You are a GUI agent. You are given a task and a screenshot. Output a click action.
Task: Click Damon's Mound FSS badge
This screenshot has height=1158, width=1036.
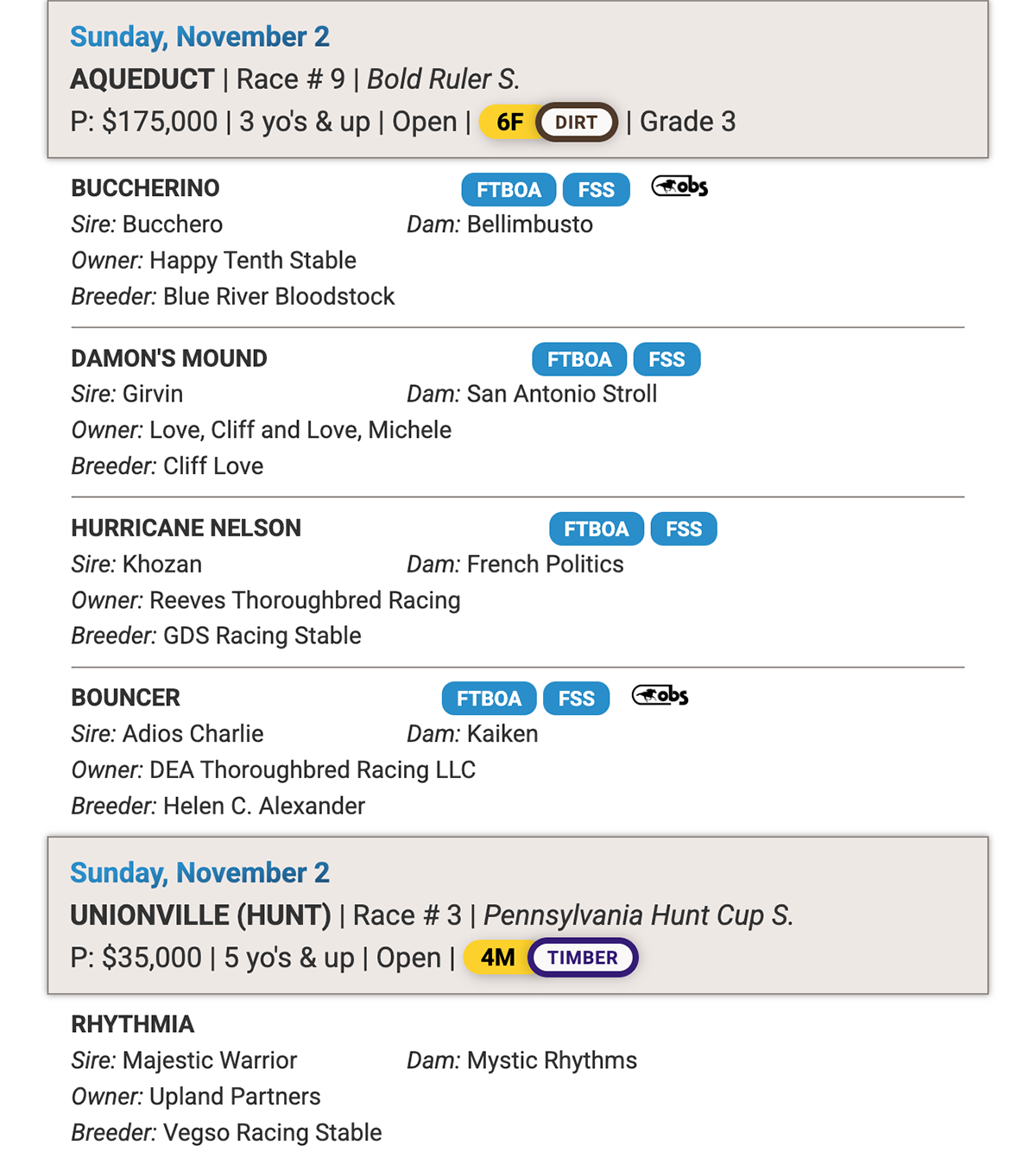pyautogui.click(x=666, y=359)
